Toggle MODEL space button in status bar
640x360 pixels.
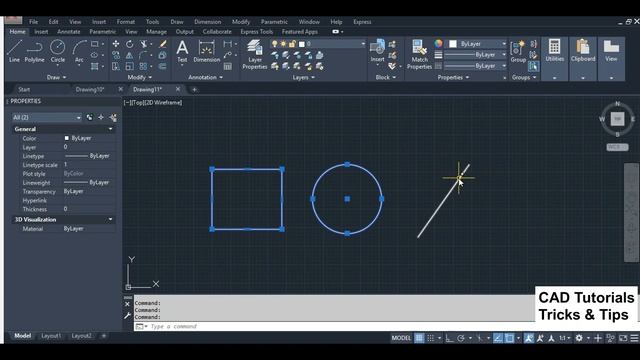(x=401, y=338)
